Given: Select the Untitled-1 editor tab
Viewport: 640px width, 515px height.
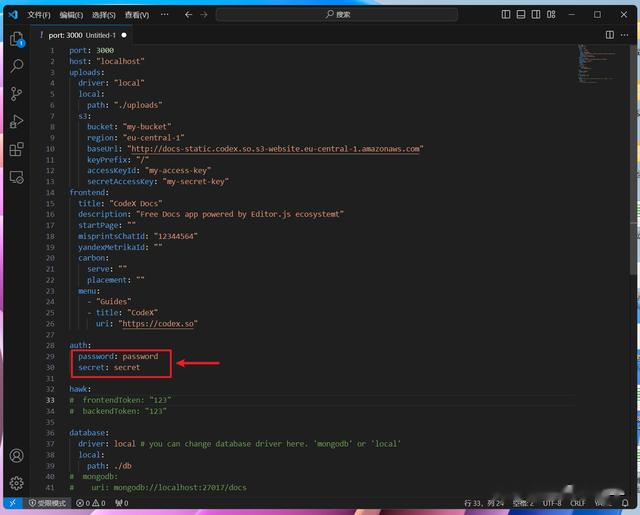Looking at the screenshot, I should pyautogui.click(x=82, y=36).
